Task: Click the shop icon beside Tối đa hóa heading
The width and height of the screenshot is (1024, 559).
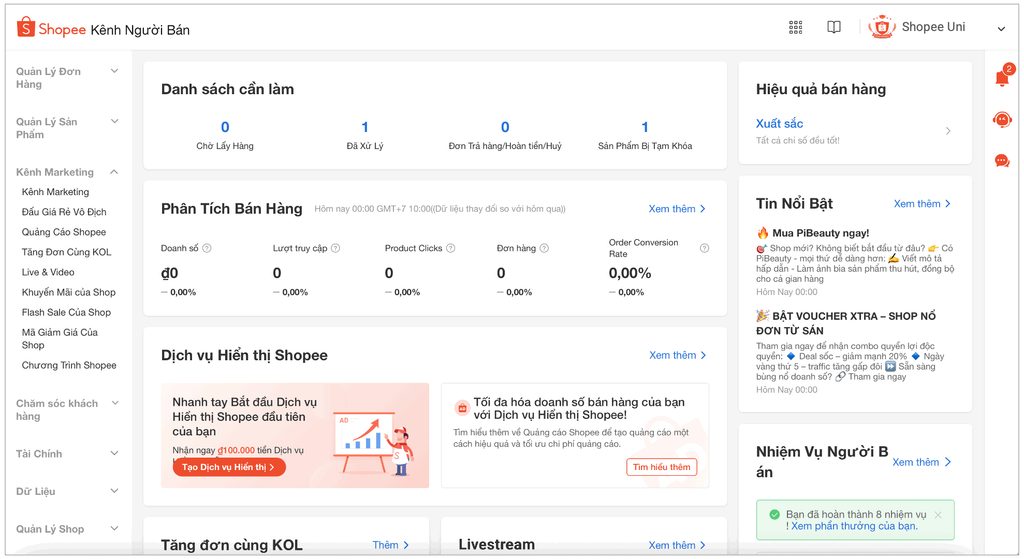Action: [x=462, y=408]
